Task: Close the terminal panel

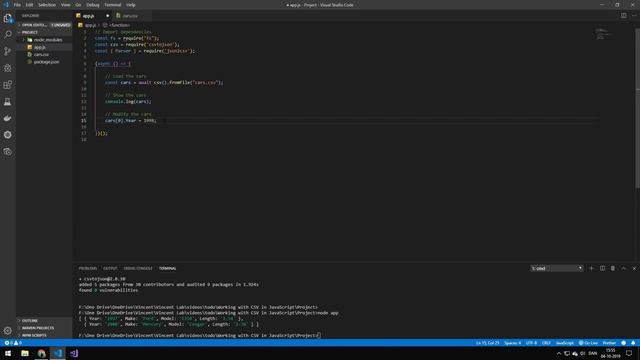Action: click(634, 268)
